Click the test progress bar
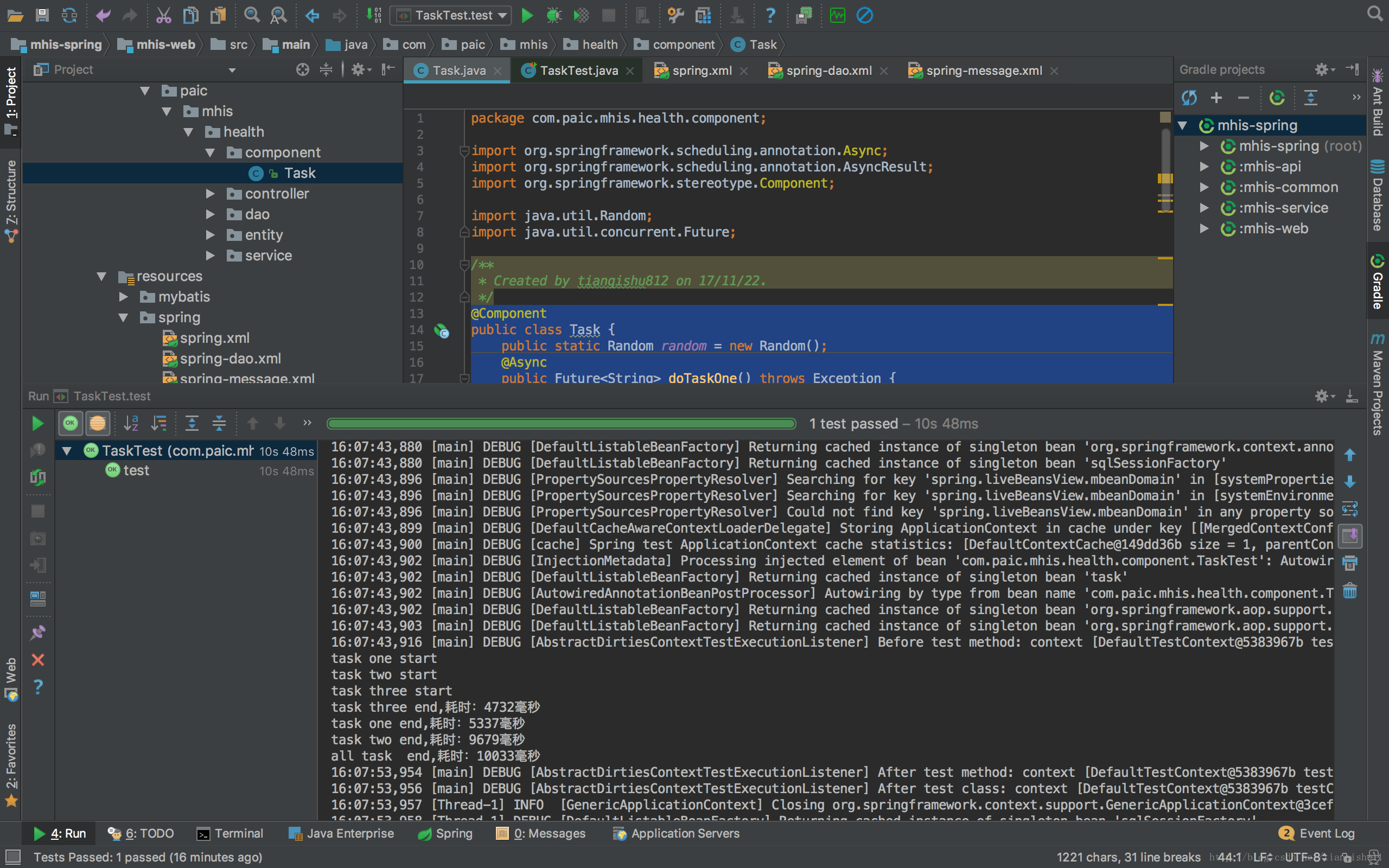This screenshot has width=1389, height=868. pos(562,424)
